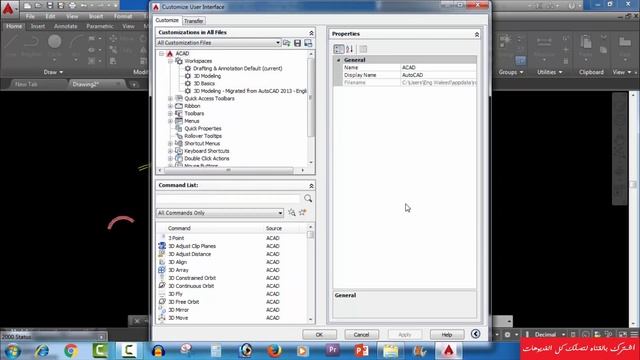Select the Quick Properties tree item
The image size is (640, 360).
203,129
